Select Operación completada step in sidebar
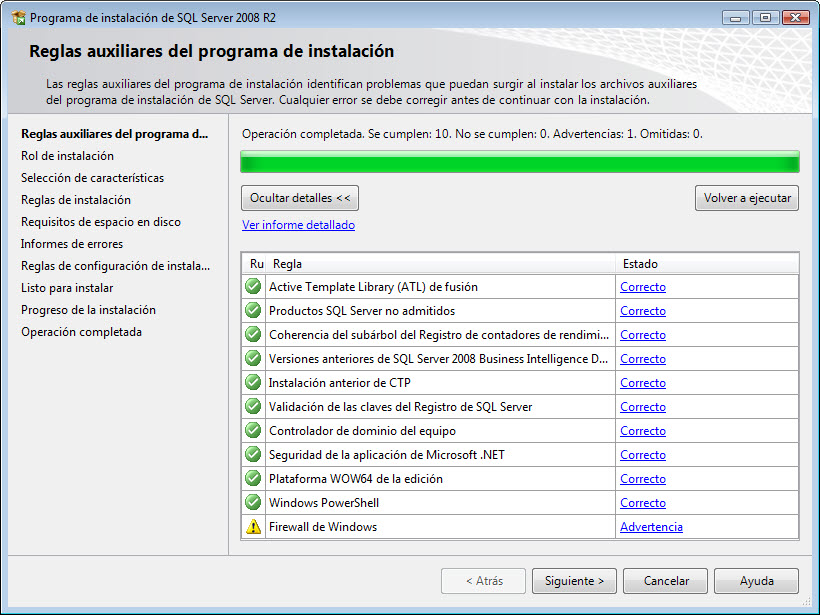This screenshot has width=820, height=615. tap(82, 332)
